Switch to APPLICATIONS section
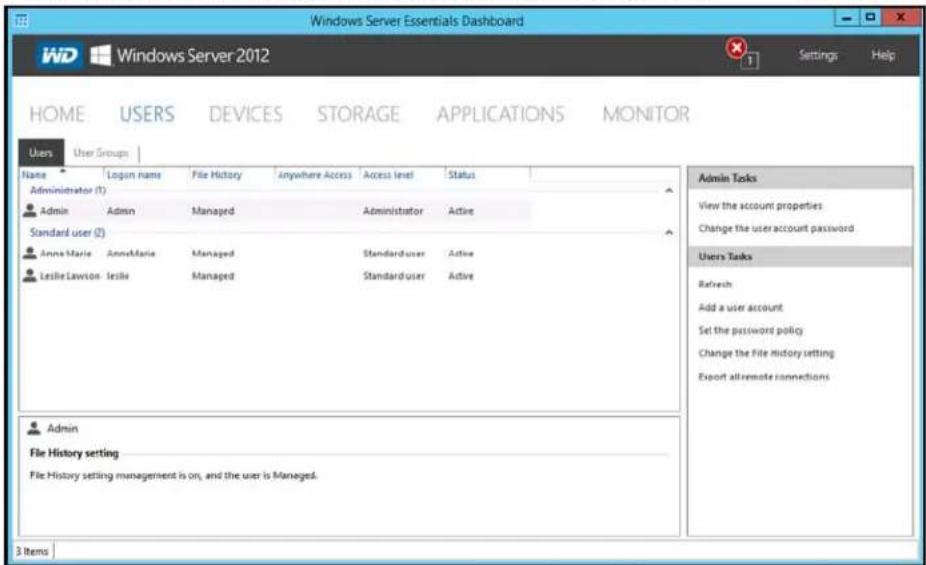The image size is (926, 565). (501, 114)
